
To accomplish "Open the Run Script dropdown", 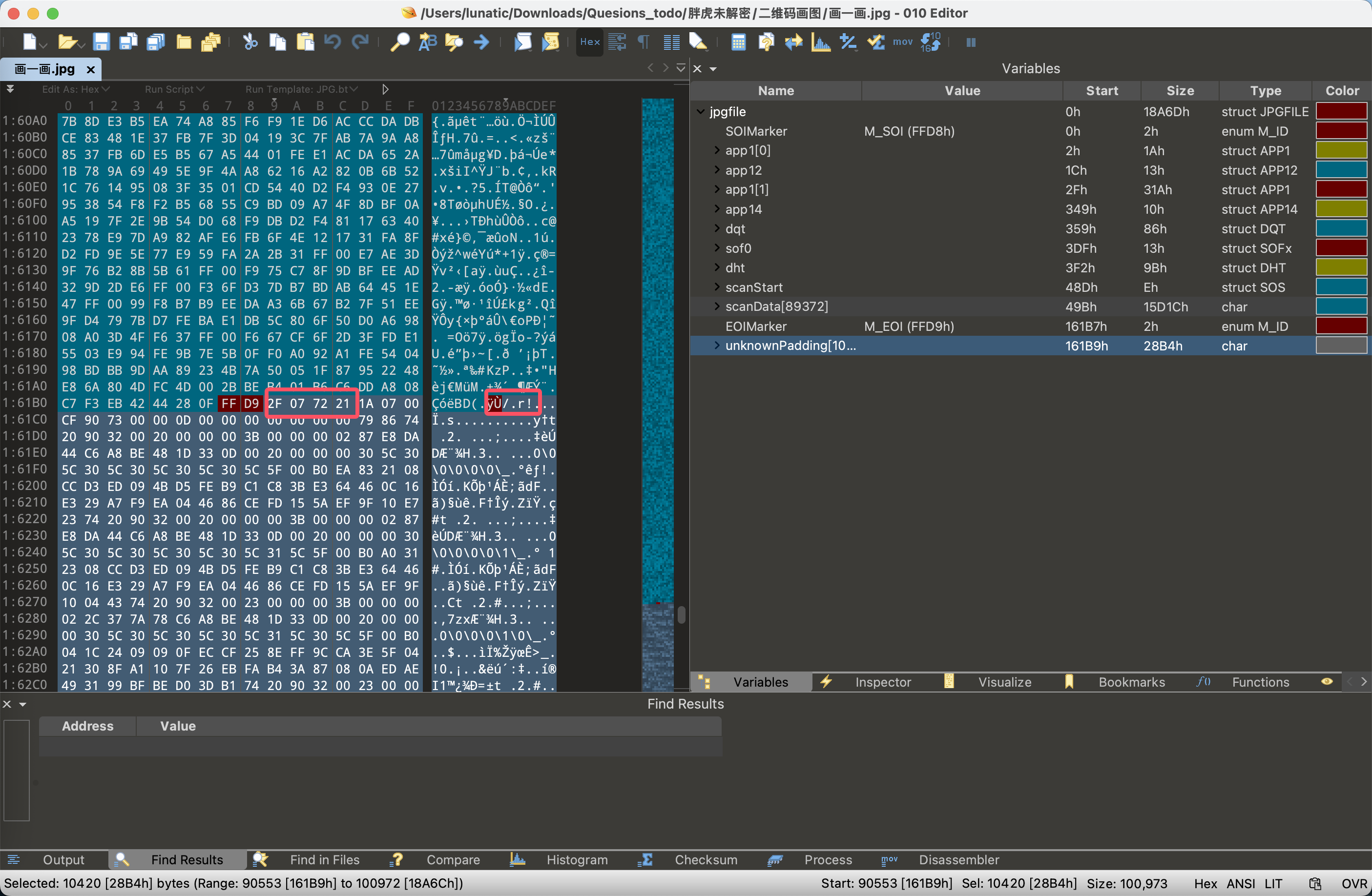I will click(x=175, y=89).
